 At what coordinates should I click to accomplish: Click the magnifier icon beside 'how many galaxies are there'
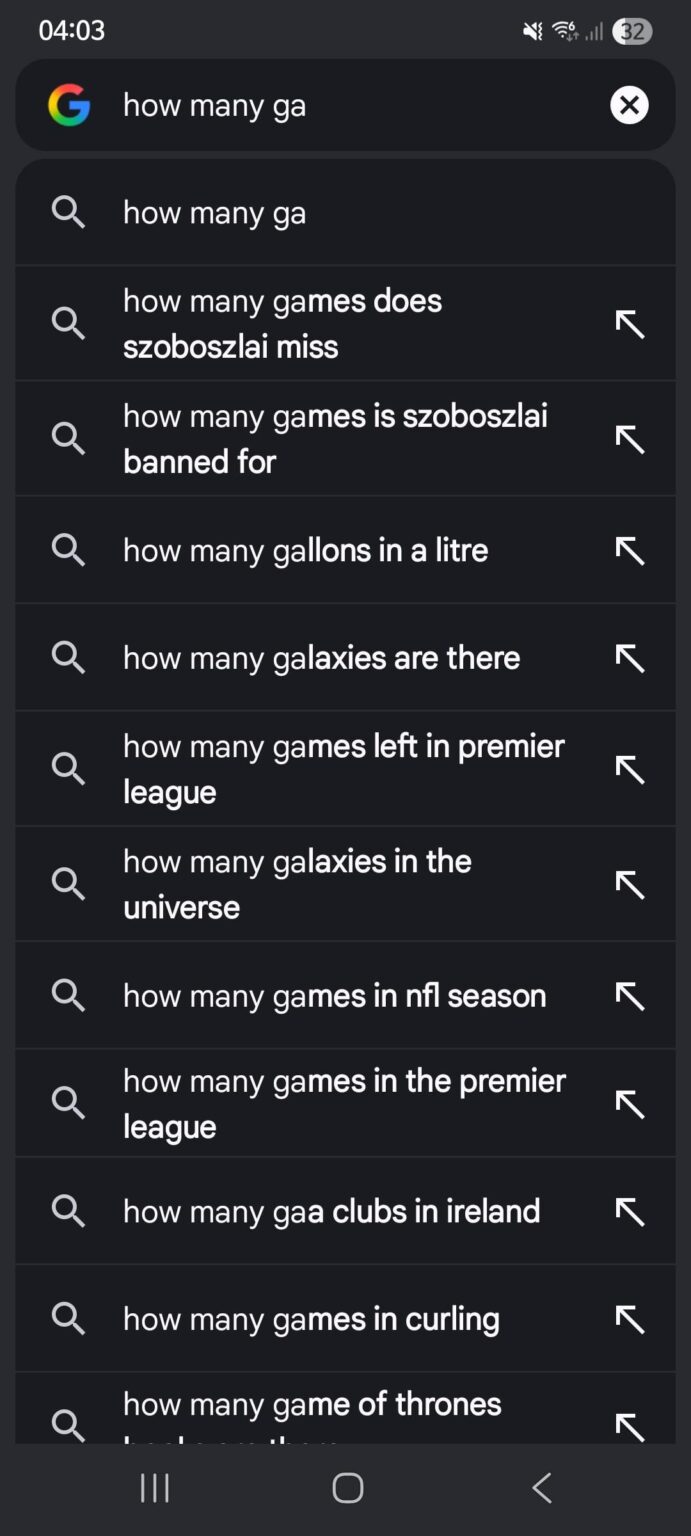67,657
